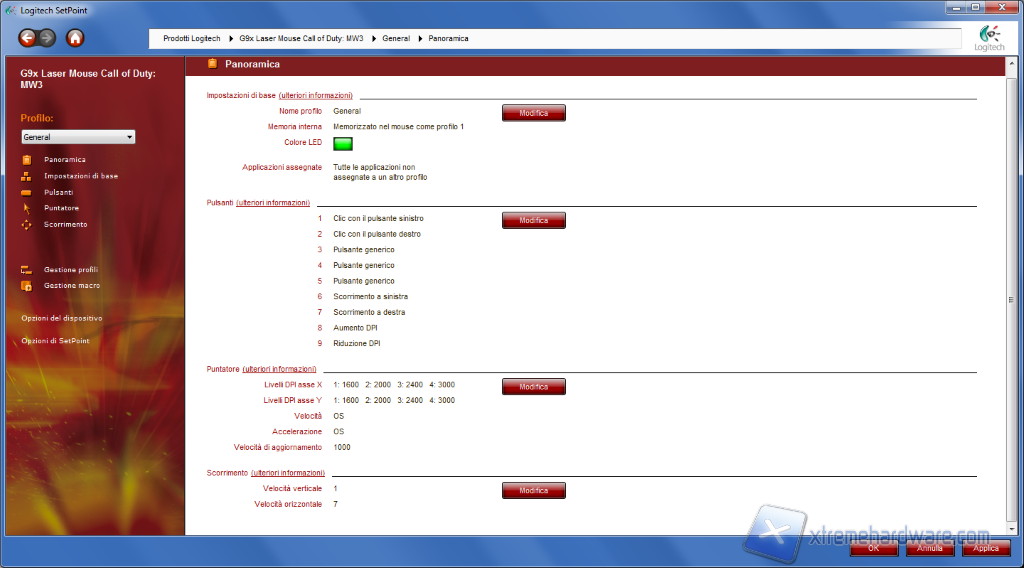Image resolution: width=1024 pixels, height=568 pixels.
Task: Select the Panoramica sidebar icon
Action: pyautogui.click(x=27, y=160)
